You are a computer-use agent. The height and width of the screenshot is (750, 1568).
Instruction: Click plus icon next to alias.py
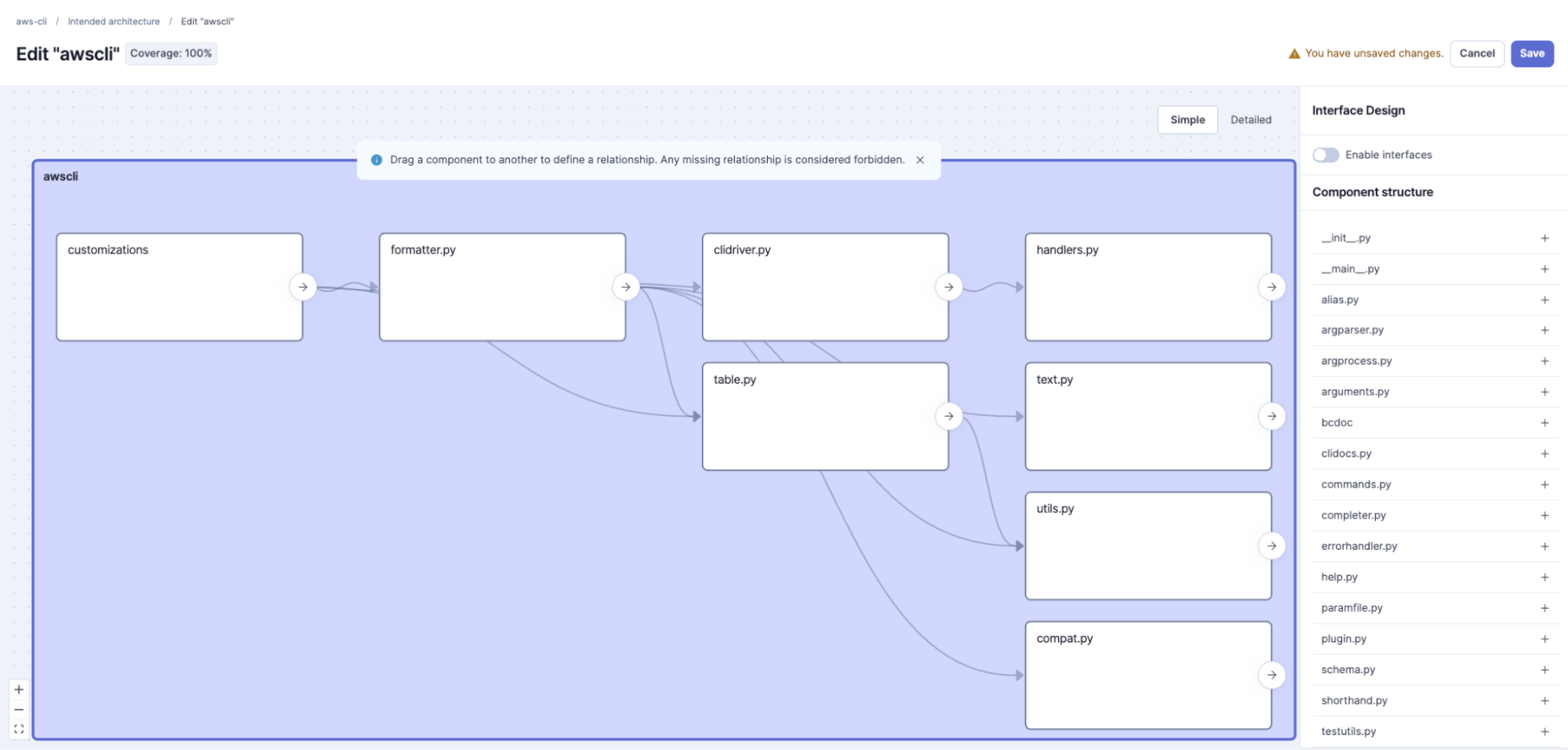(x=1544, y=300)
